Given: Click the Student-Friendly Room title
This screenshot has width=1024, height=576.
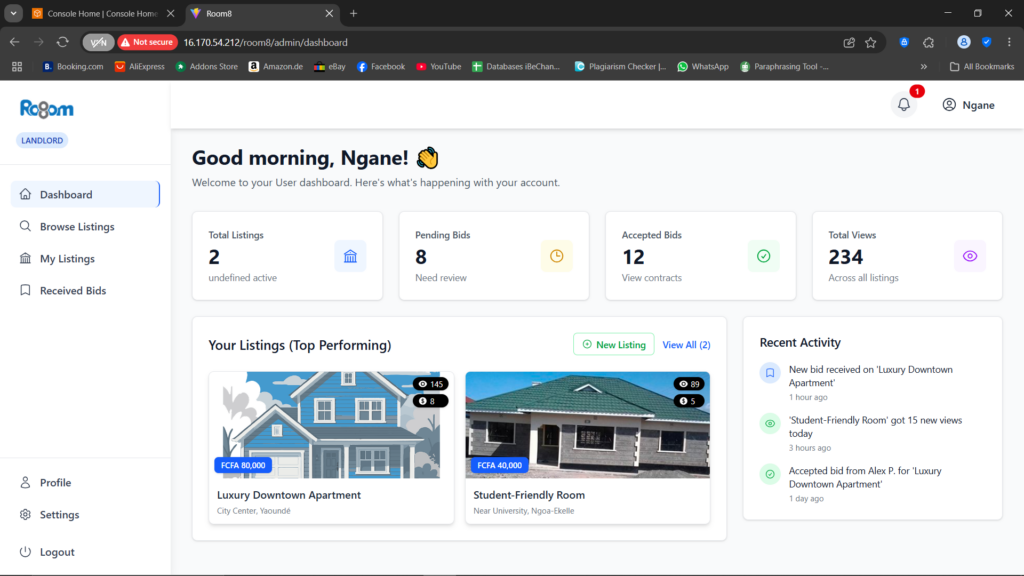Looking at the screenshot, I should click(529, 495).
